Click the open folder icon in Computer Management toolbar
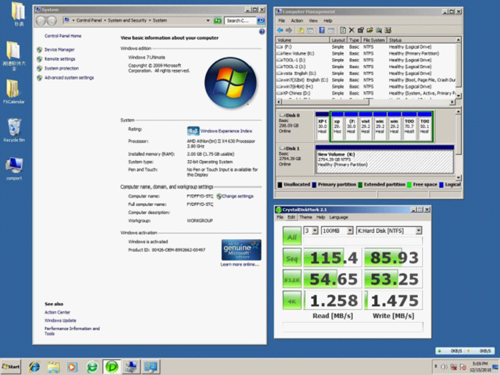 (370, 30)
